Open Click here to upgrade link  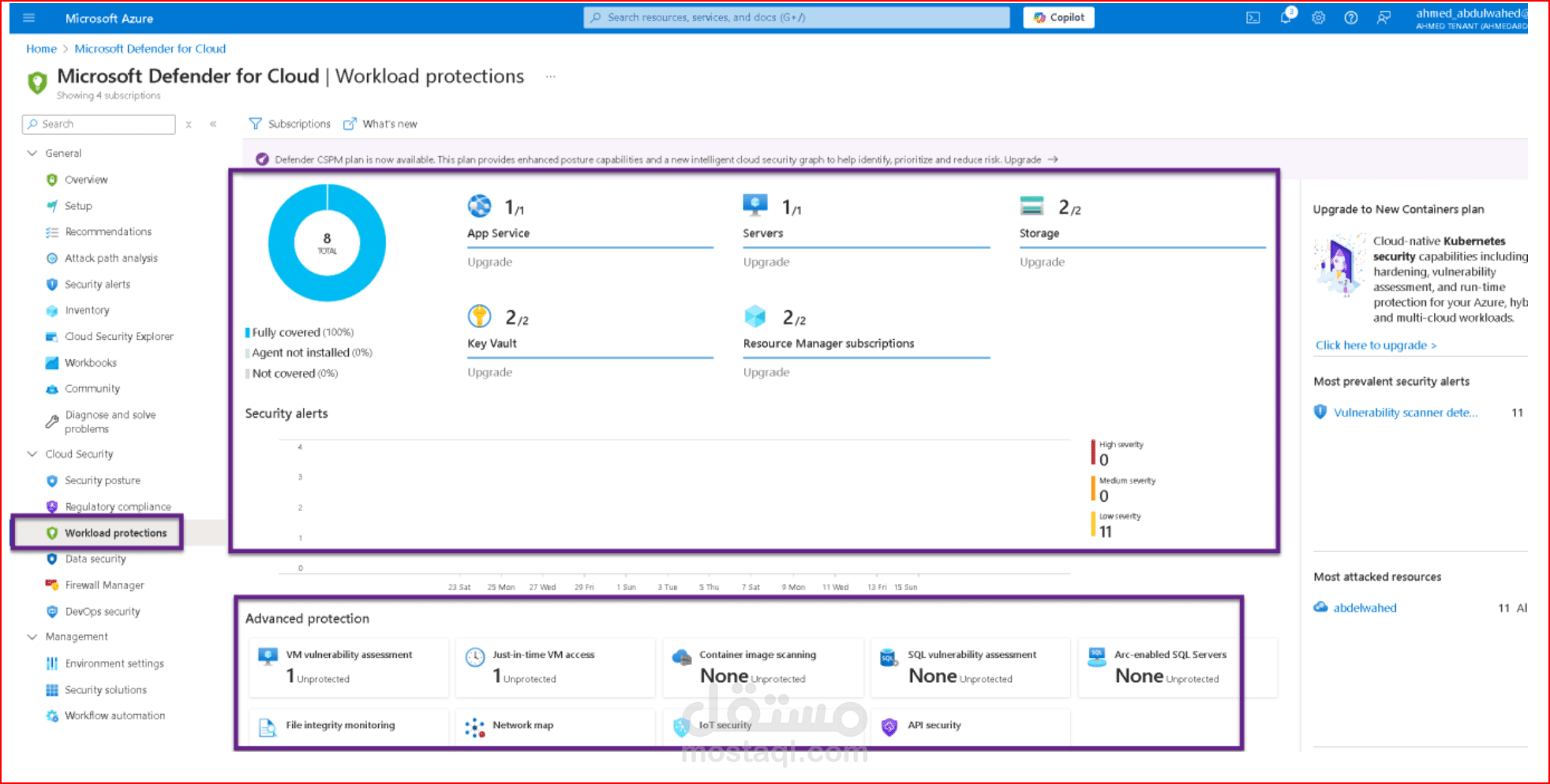(x=1376, y=345)
